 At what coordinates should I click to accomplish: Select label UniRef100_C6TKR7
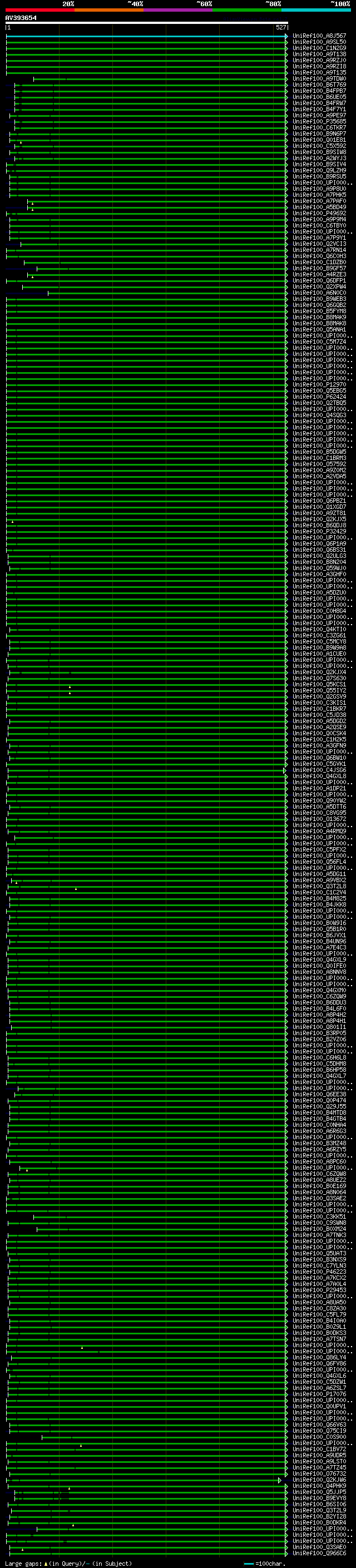point(319,128)
